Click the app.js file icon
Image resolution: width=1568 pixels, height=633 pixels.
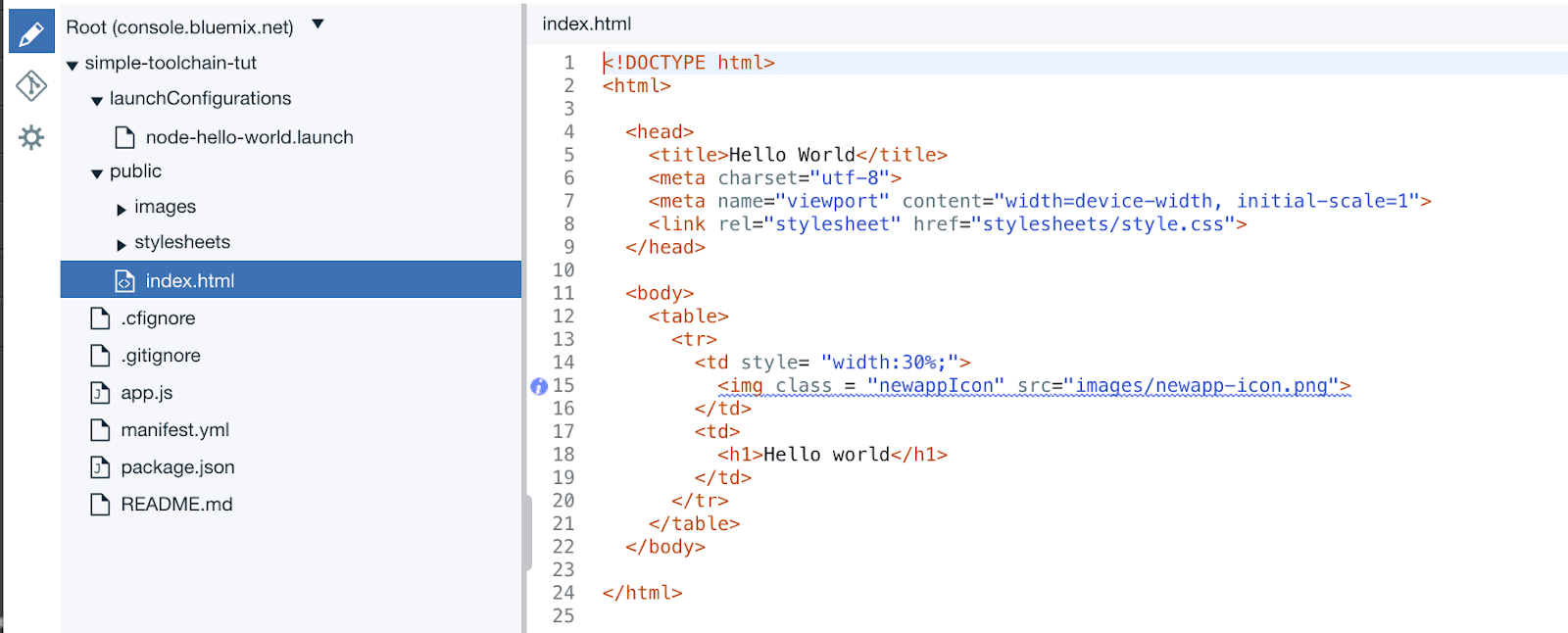click(x=100, y=393)
